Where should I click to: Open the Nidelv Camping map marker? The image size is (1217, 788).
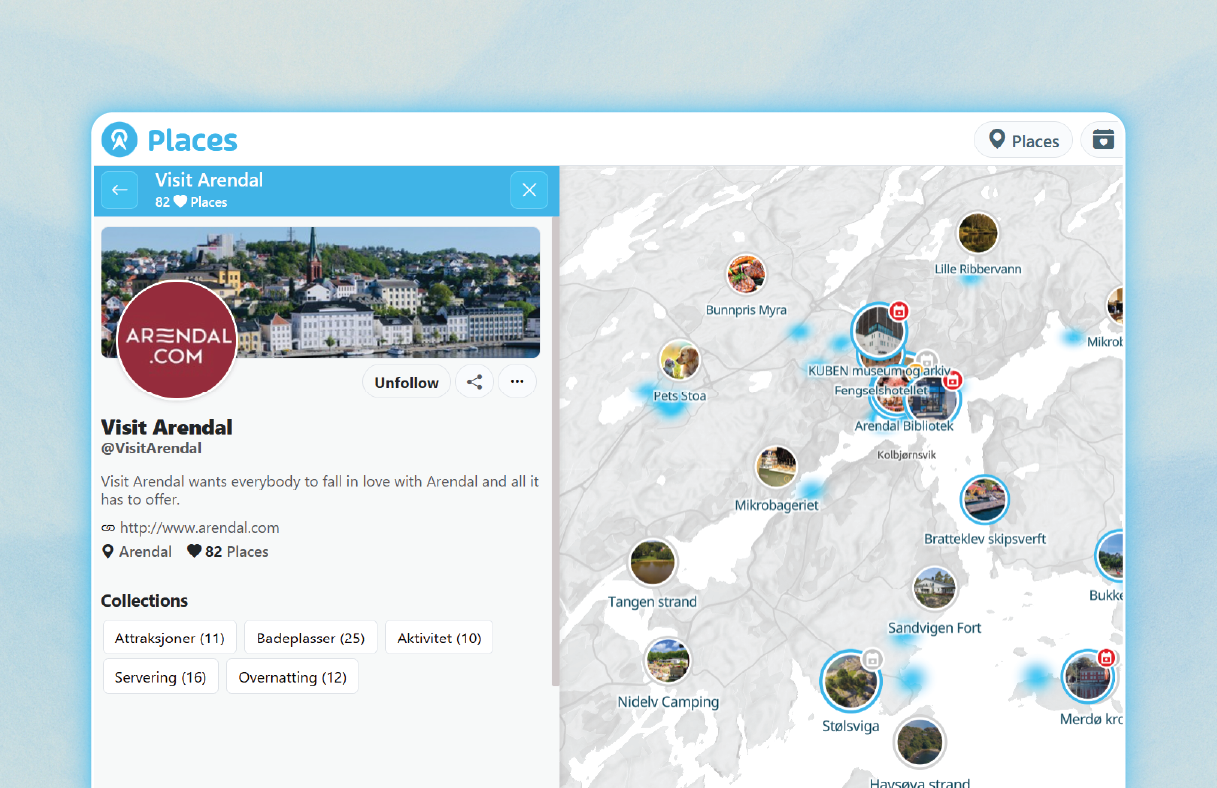point(668,661)
